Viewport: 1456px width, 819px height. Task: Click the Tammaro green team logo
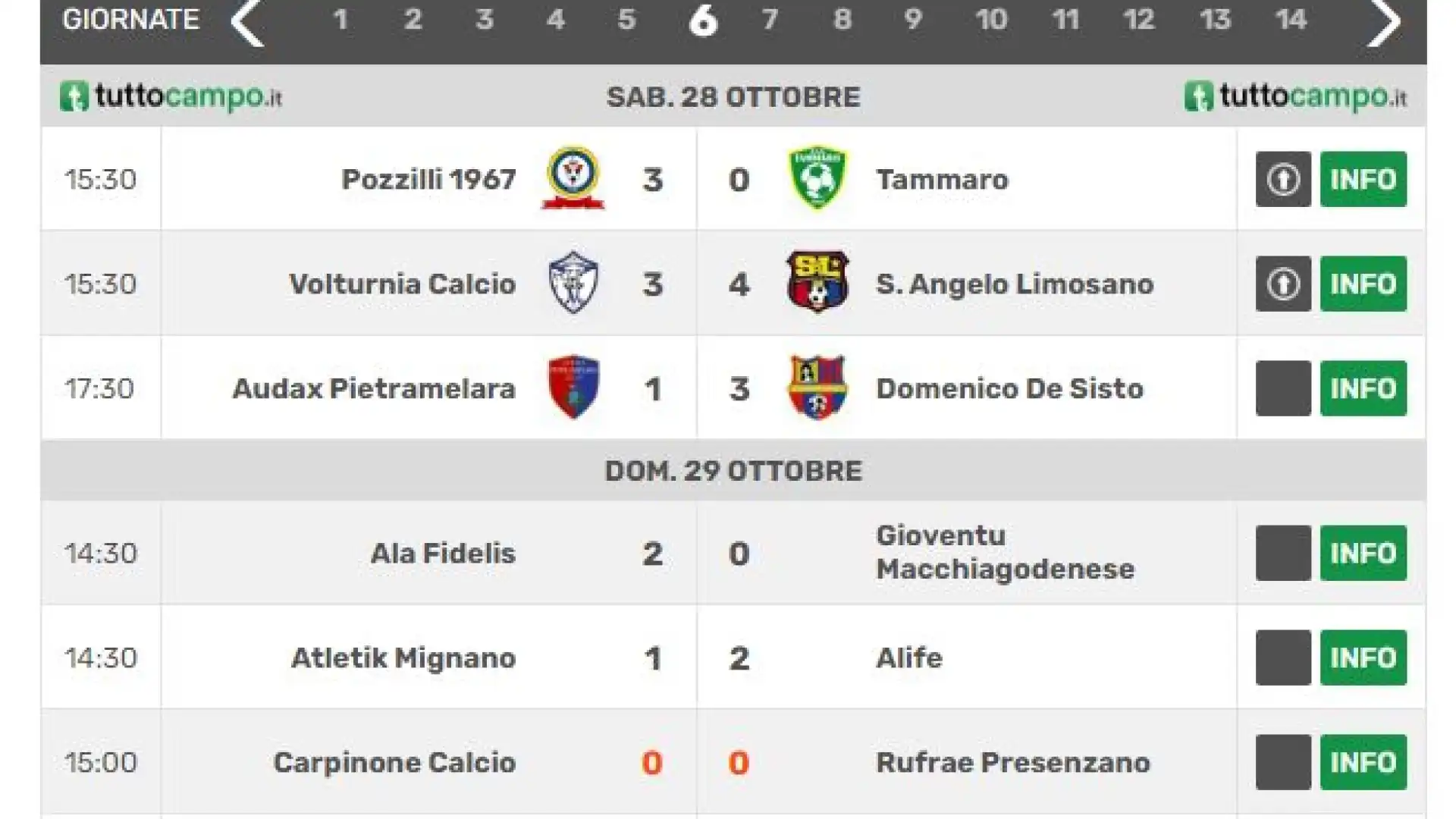817,178
